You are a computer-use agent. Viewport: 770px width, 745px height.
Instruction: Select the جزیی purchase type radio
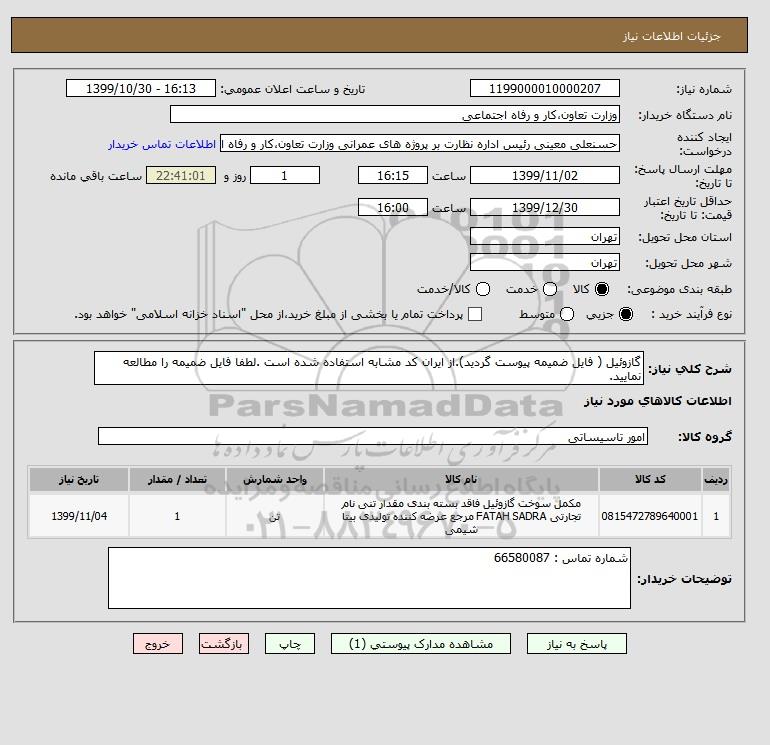coord(626,314)
